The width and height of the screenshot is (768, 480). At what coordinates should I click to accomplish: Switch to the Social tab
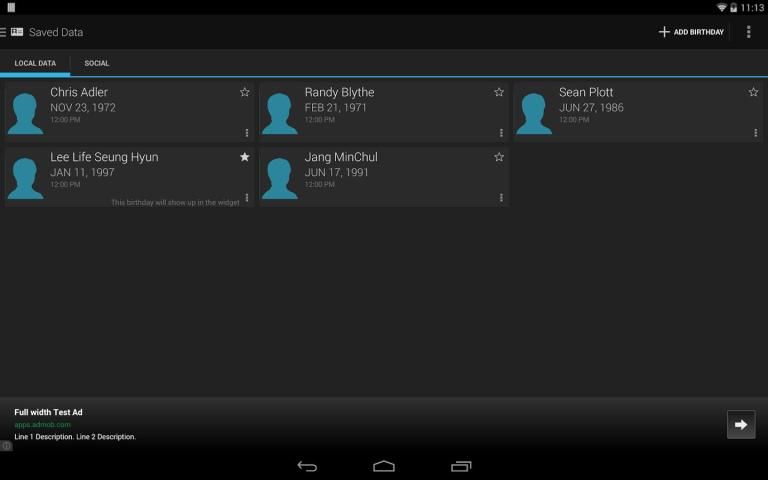97,63
